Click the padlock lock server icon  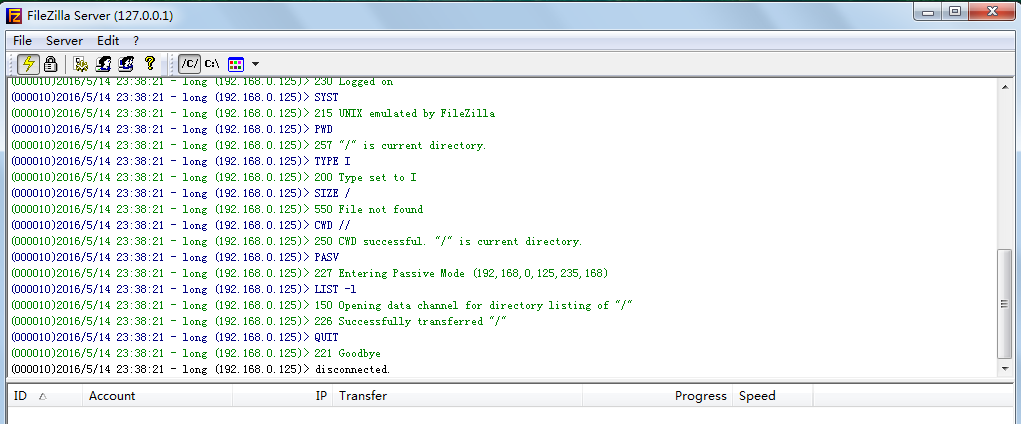point(50,64)
